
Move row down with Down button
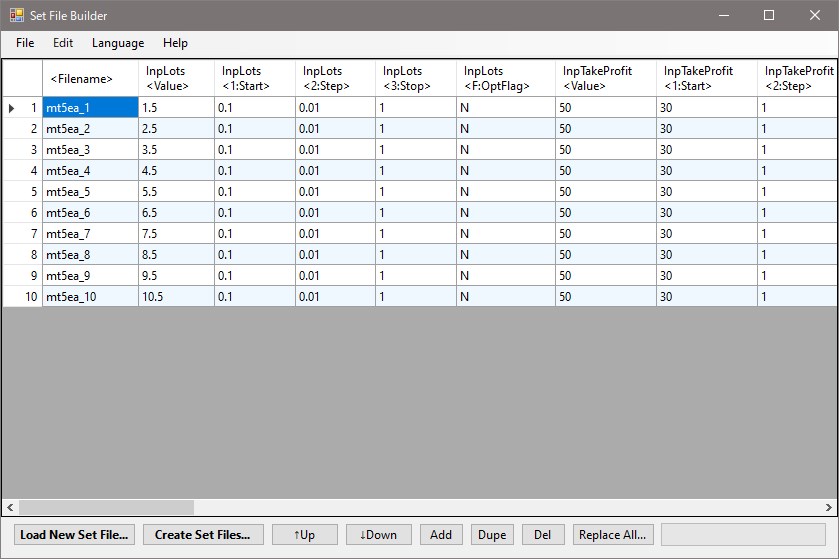pyautogui.click(x=378, y=534)
